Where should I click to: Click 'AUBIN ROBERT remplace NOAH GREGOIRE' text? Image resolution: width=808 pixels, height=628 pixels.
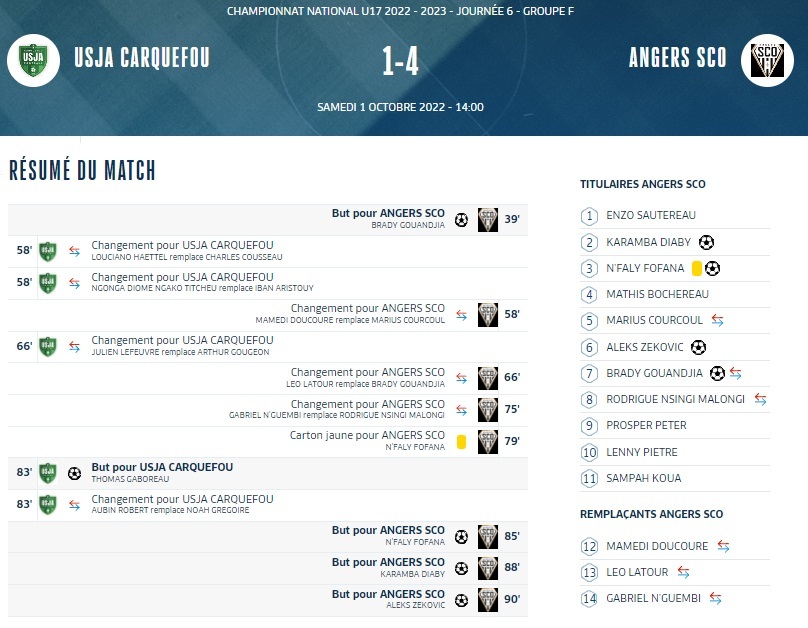pyautogui.click(x=171, y=510)
